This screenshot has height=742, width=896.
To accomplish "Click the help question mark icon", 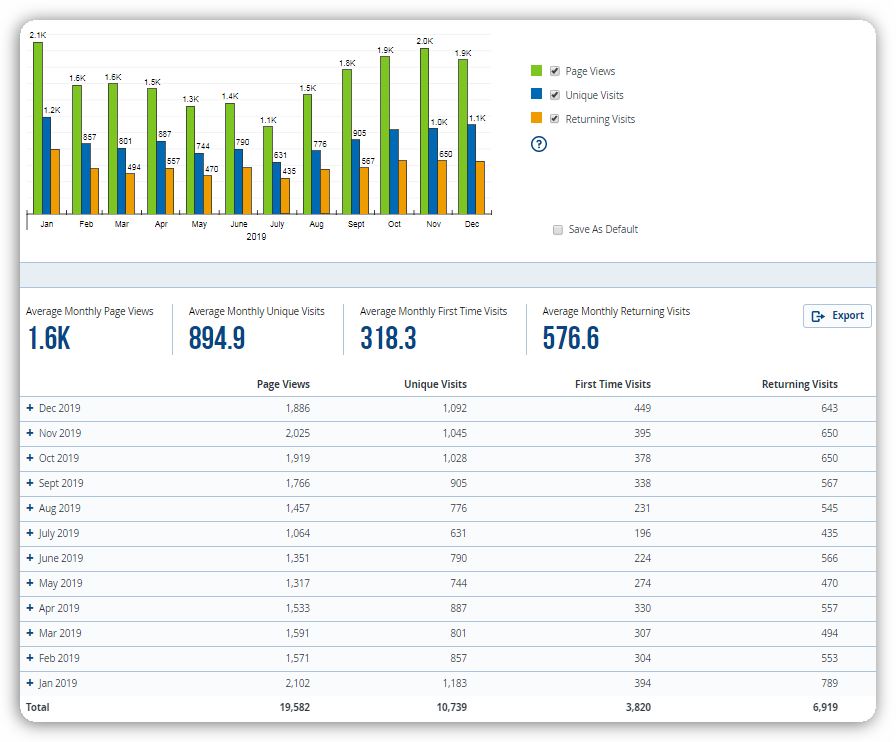I will 539,144.
